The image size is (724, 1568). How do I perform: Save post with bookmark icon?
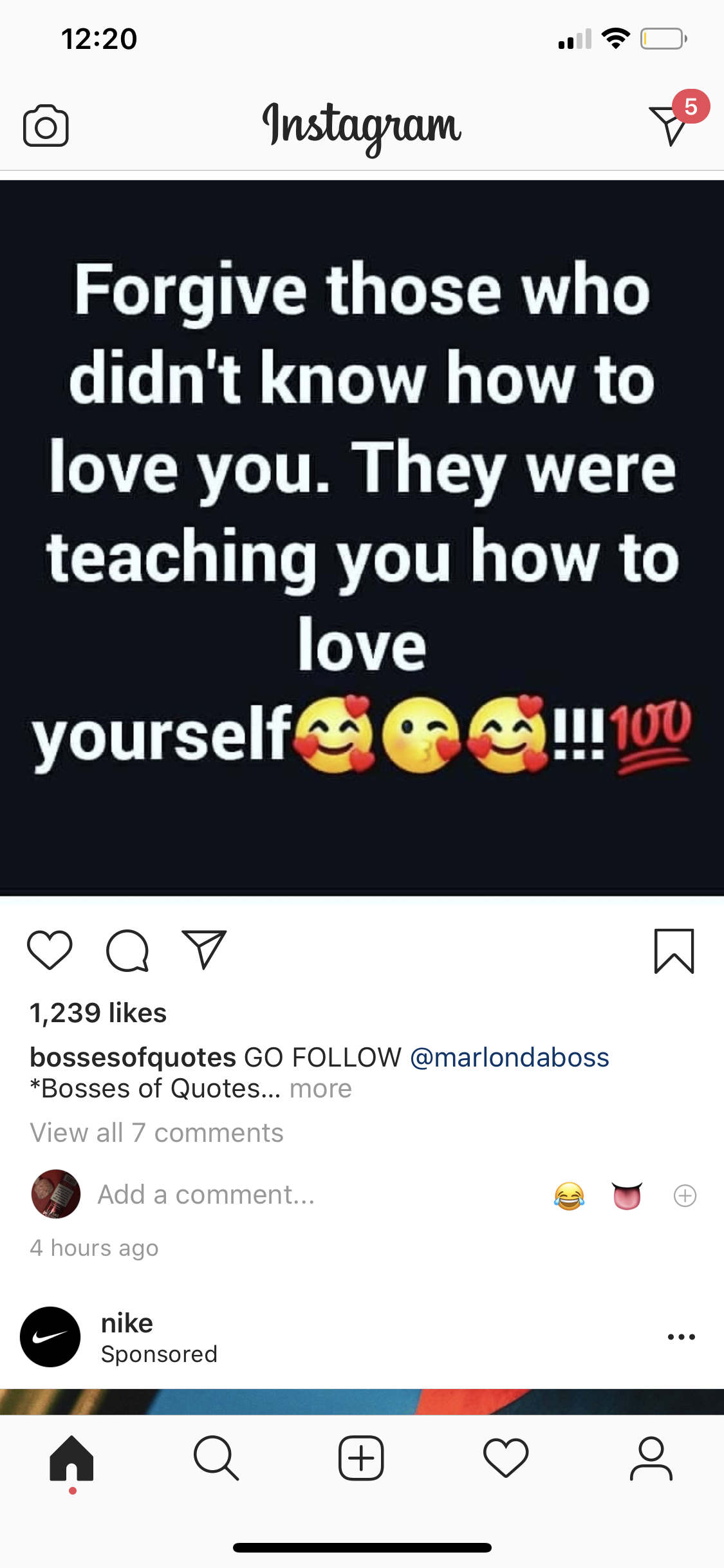click(x=674, y=951)
